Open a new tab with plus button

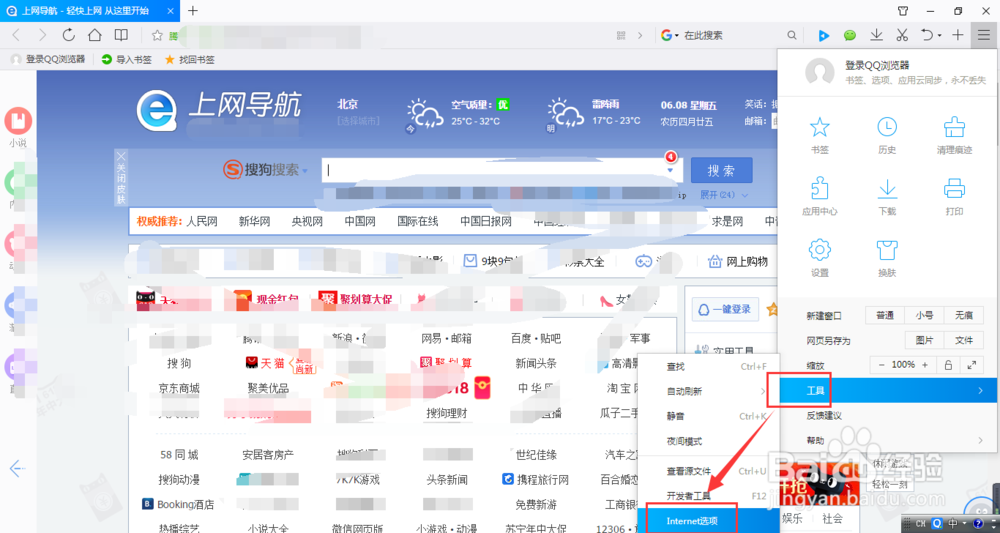point(193,10)
